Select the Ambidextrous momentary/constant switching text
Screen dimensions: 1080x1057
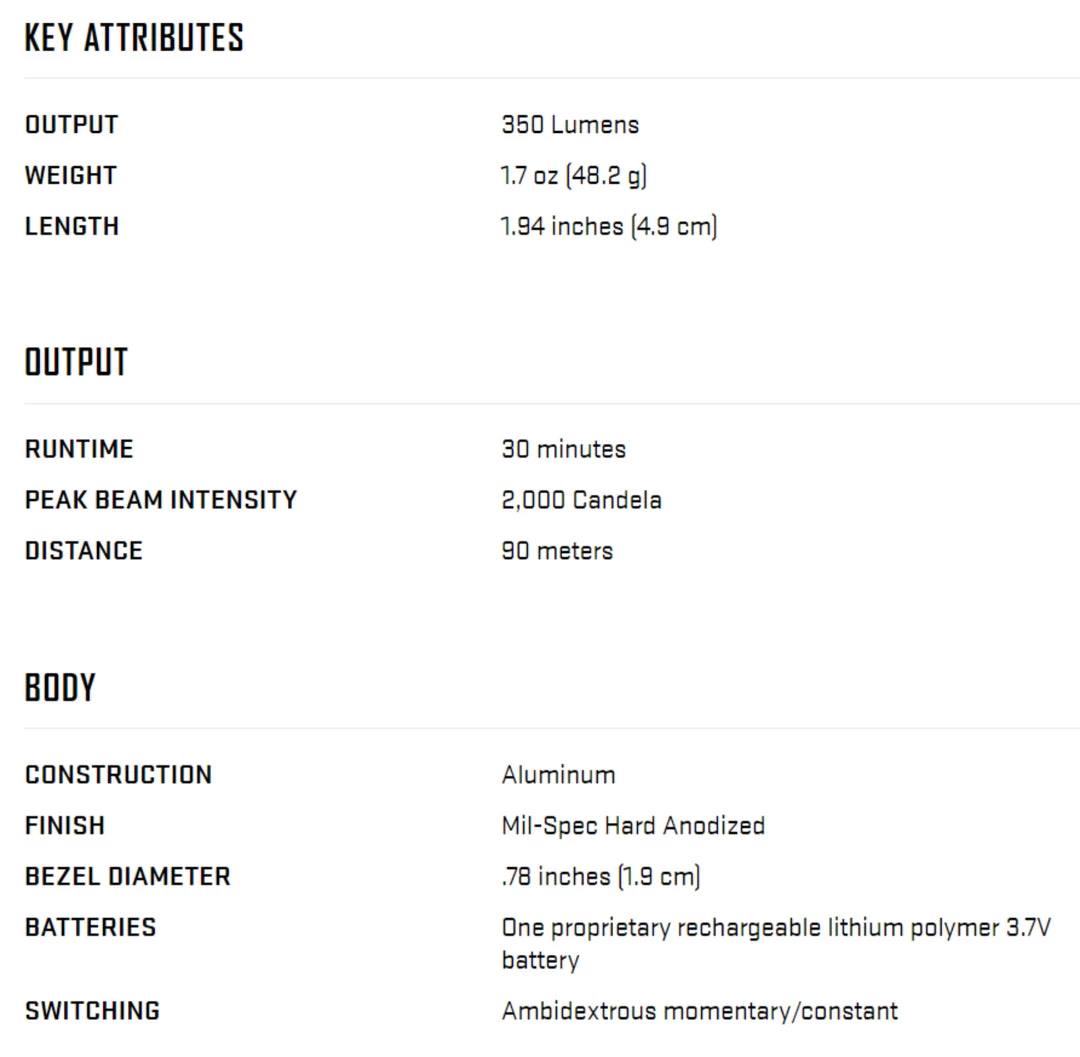tap(699, 1011)
